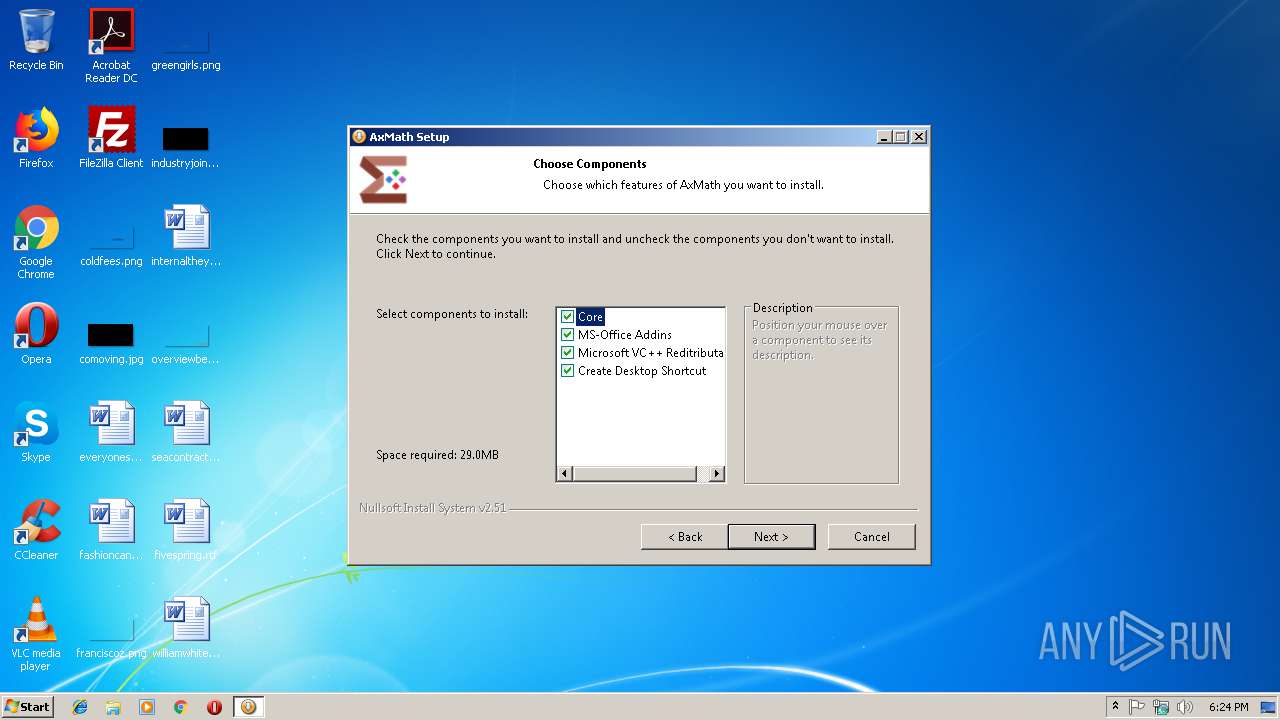The image size is (1280, 720).
Task: Select the industryjoin file icon
Action: point(186,145)
